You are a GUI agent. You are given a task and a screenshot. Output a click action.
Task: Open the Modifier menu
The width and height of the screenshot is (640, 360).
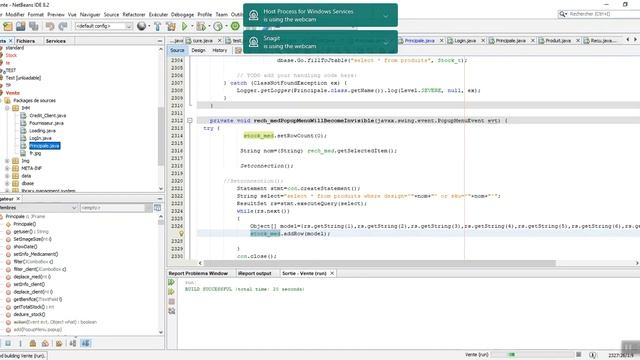[x=15, y=14]
